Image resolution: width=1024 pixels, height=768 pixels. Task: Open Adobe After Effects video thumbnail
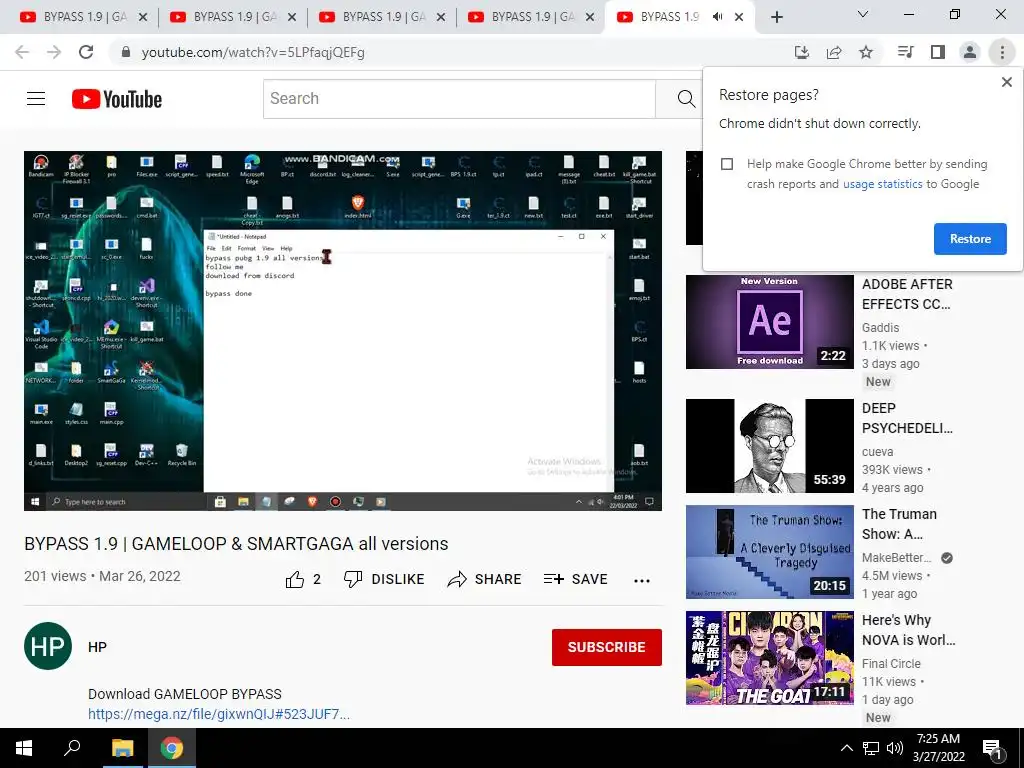[769, 322]
